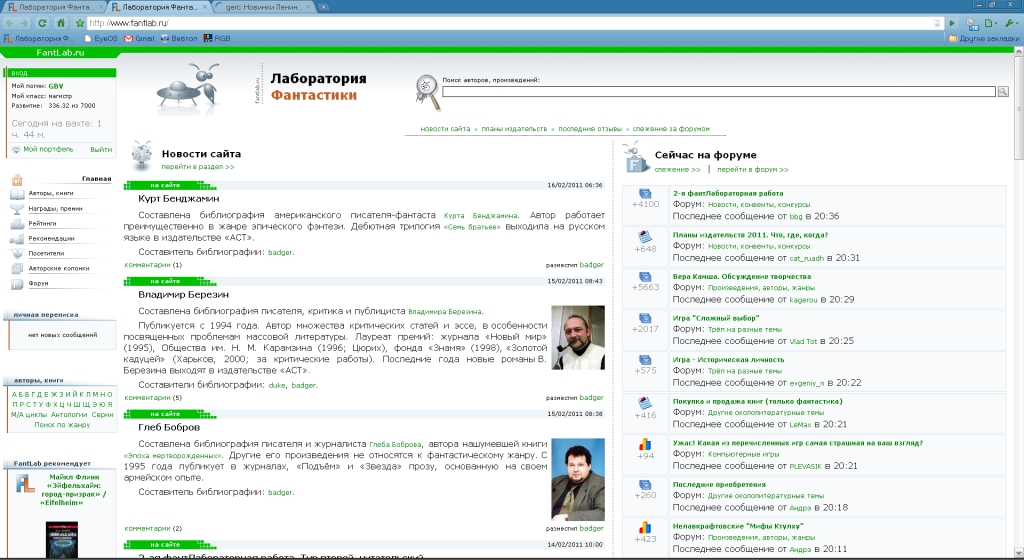
Task: Click the browser address bar
Action: tap(500, 22)
